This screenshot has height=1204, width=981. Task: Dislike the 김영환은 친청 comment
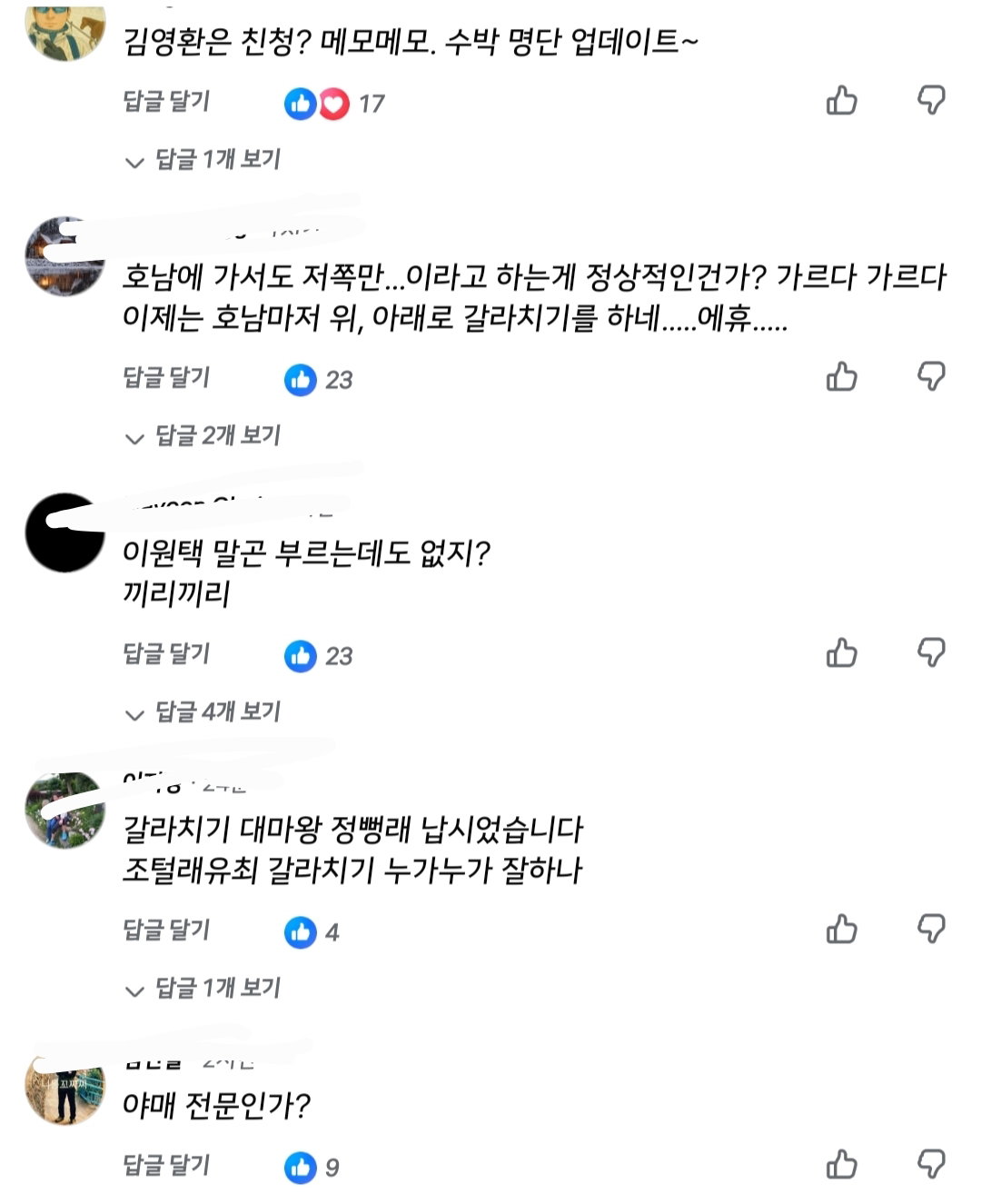tap(931, 100)
